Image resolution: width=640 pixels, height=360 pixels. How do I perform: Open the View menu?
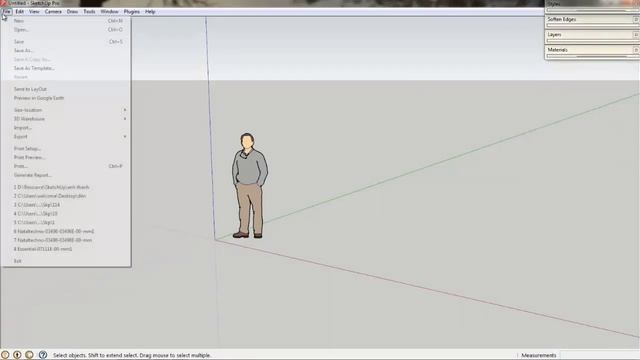click(x=34, y=12)
